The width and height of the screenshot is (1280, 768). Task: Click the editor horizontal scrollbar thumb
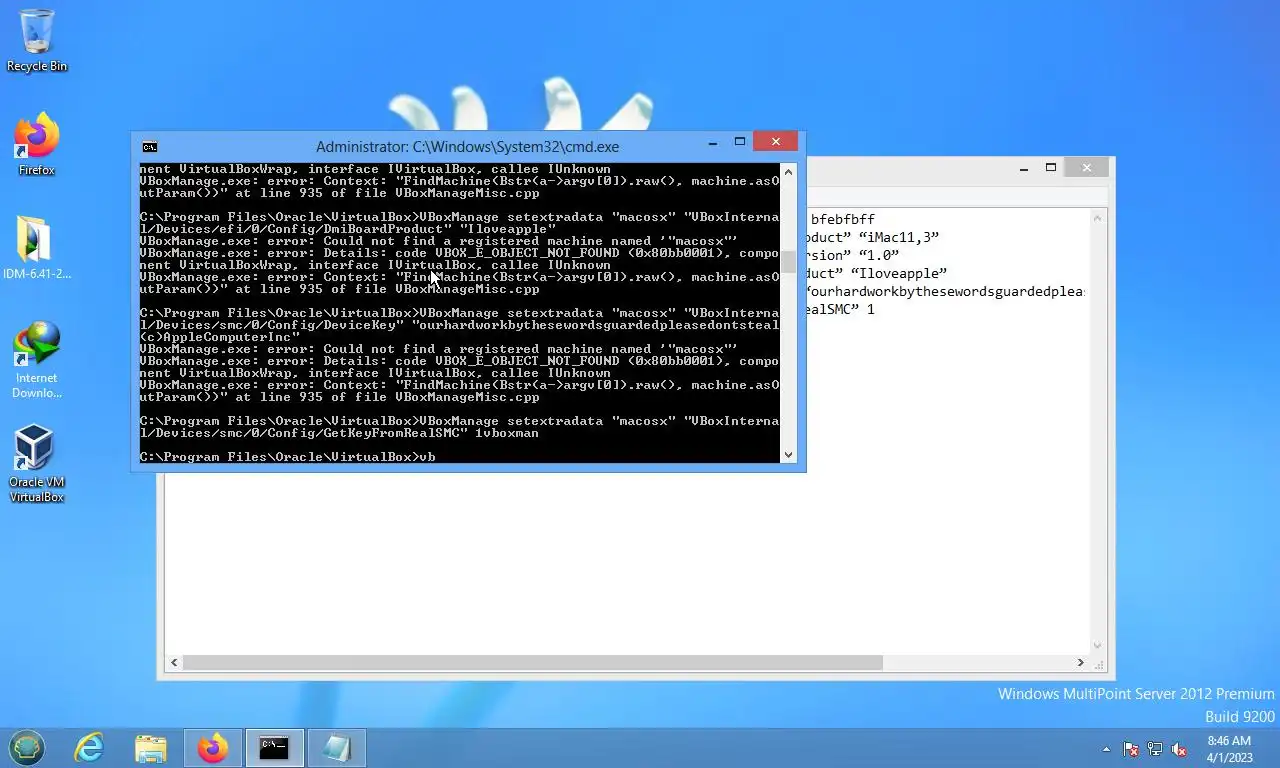click(533, 662)
